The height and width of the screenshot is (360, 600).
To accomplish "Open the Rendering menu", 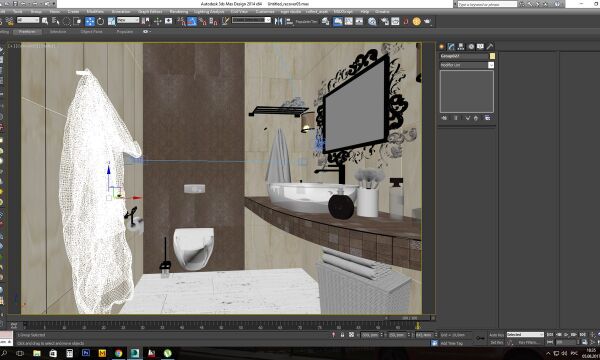I will pyautogui.click(x=179, y=12).
